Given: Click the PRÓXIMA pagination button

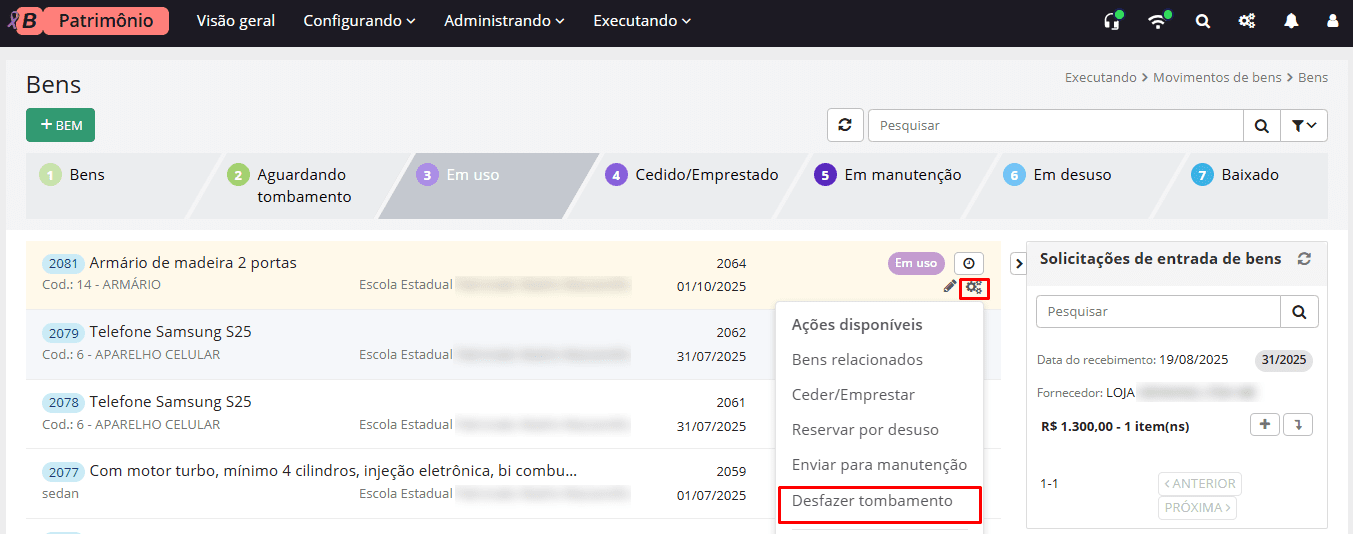Looking at the screenshot, I should point(1198,508).
